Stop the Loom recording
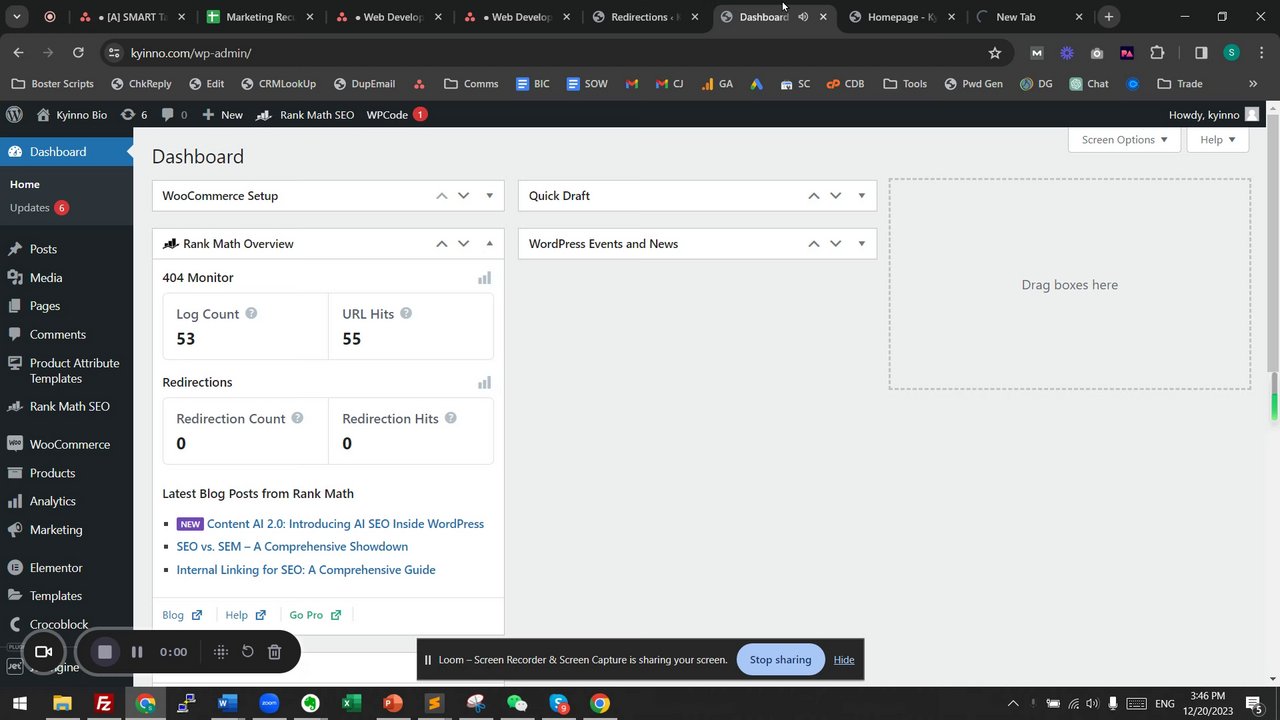 pyautogui.click(x=104, y=652)
